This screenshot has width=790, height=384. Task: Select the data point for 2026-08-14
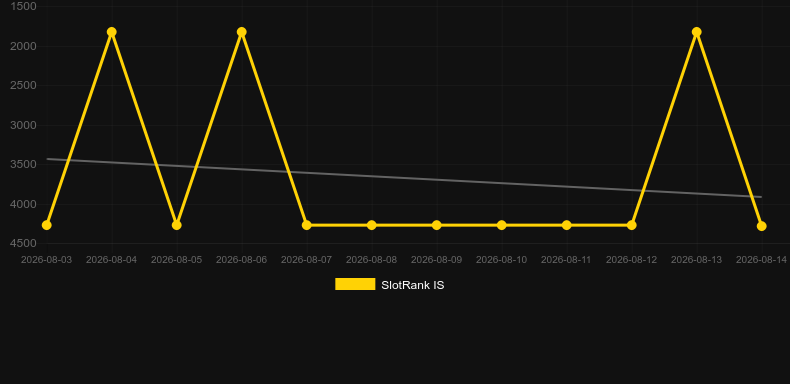coord(761,226)
